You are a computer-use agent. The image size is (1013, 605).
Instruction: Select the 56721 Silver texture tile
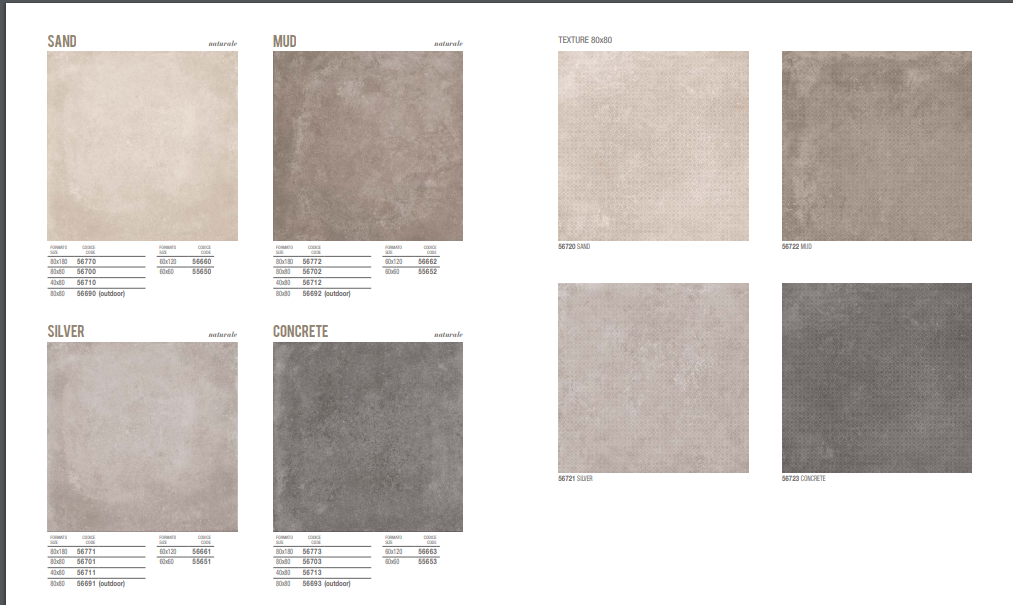pos(653,378)
